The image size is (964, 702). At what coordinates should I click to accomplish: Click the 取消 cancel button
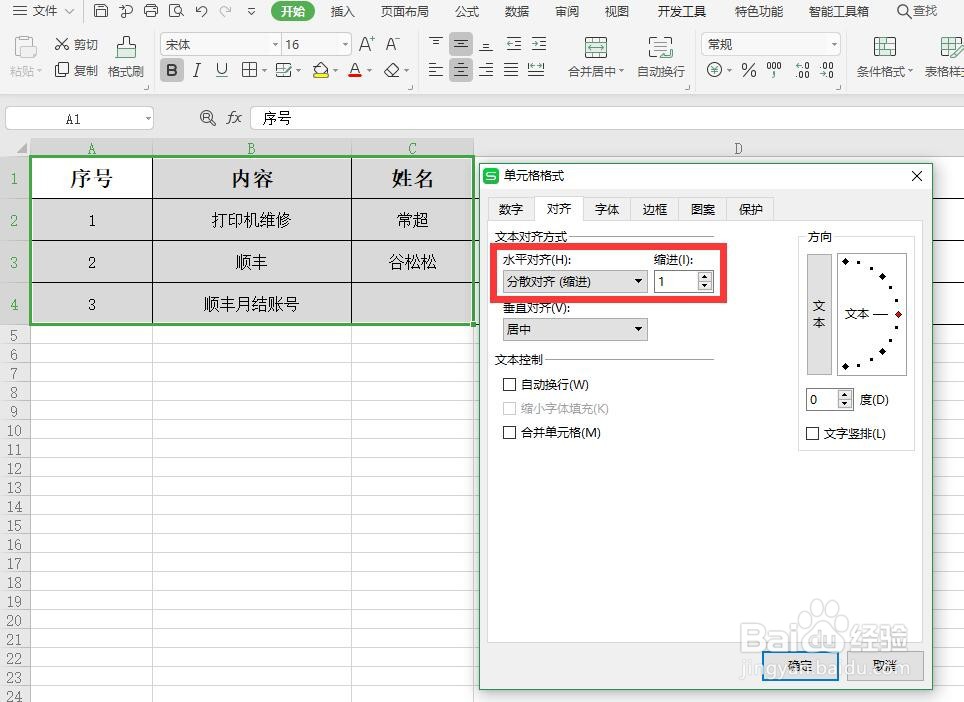point(884,665)
